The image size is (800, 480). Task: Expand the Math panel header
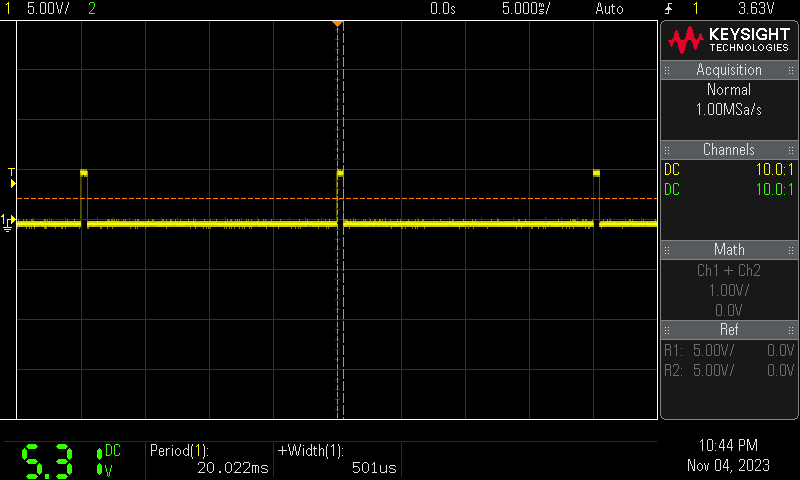[729, 249]
